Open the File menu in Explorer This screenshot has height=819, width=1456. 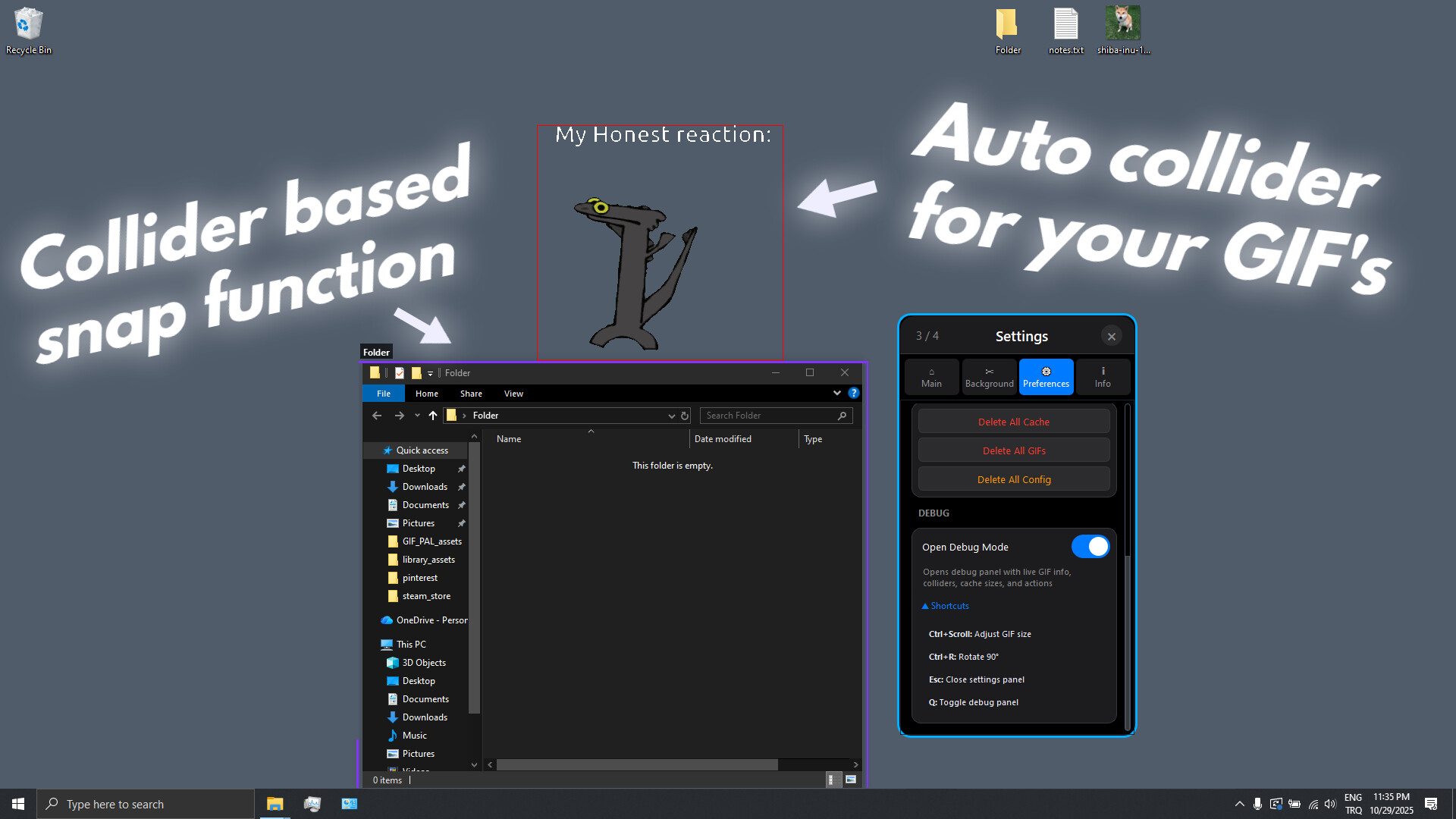(x=383, y=393)
